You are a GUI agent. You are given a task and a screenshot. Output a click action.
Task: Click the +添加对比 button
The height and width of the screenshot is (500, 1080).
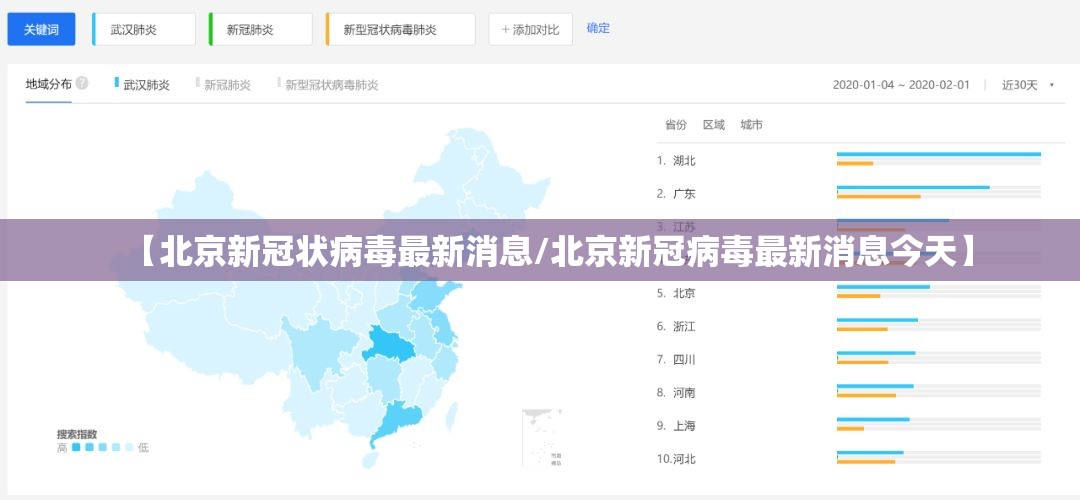coord(530,30)
